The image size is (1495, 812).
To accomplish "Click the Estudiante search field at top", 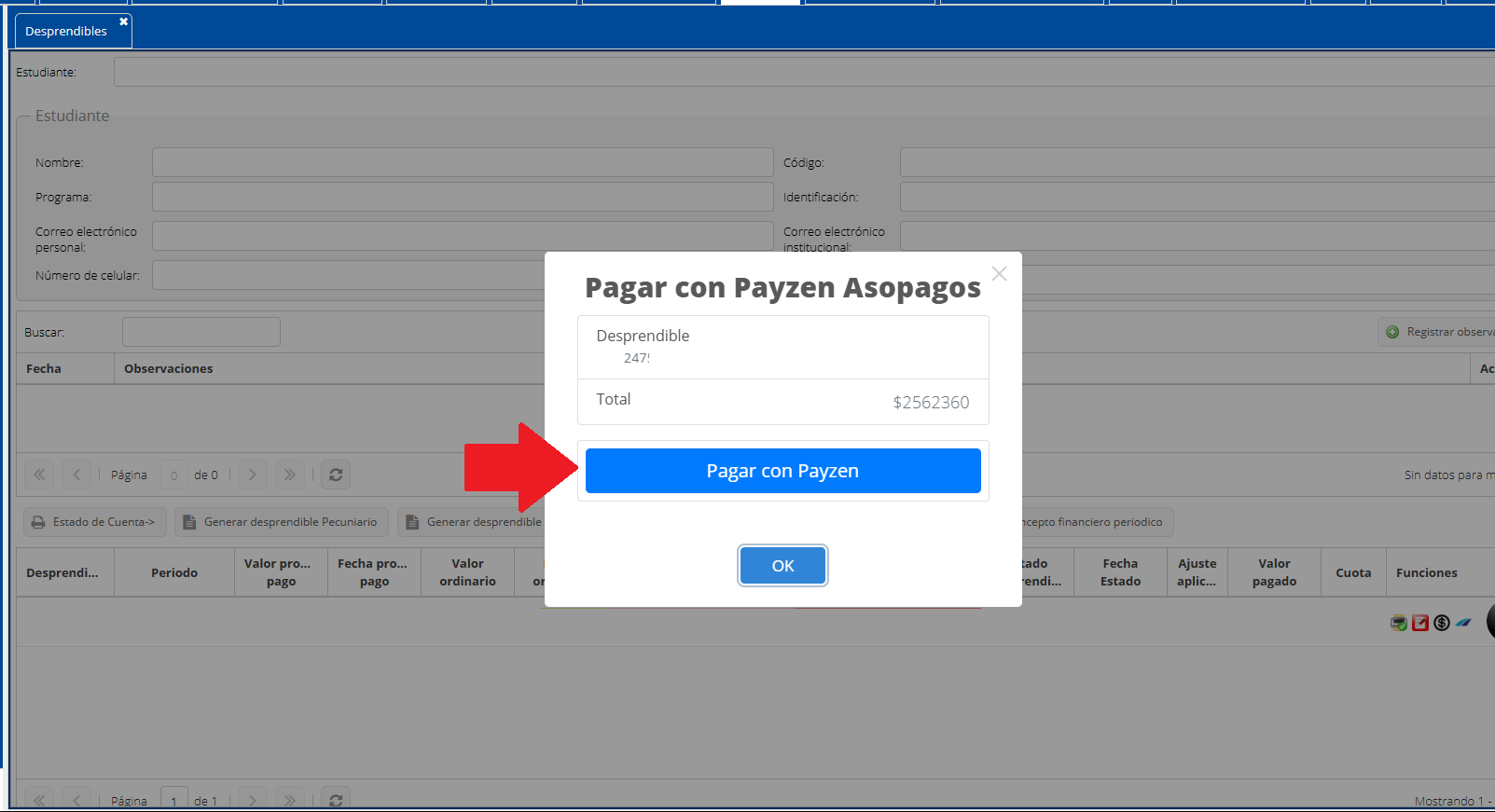I will tap(804, 72).
